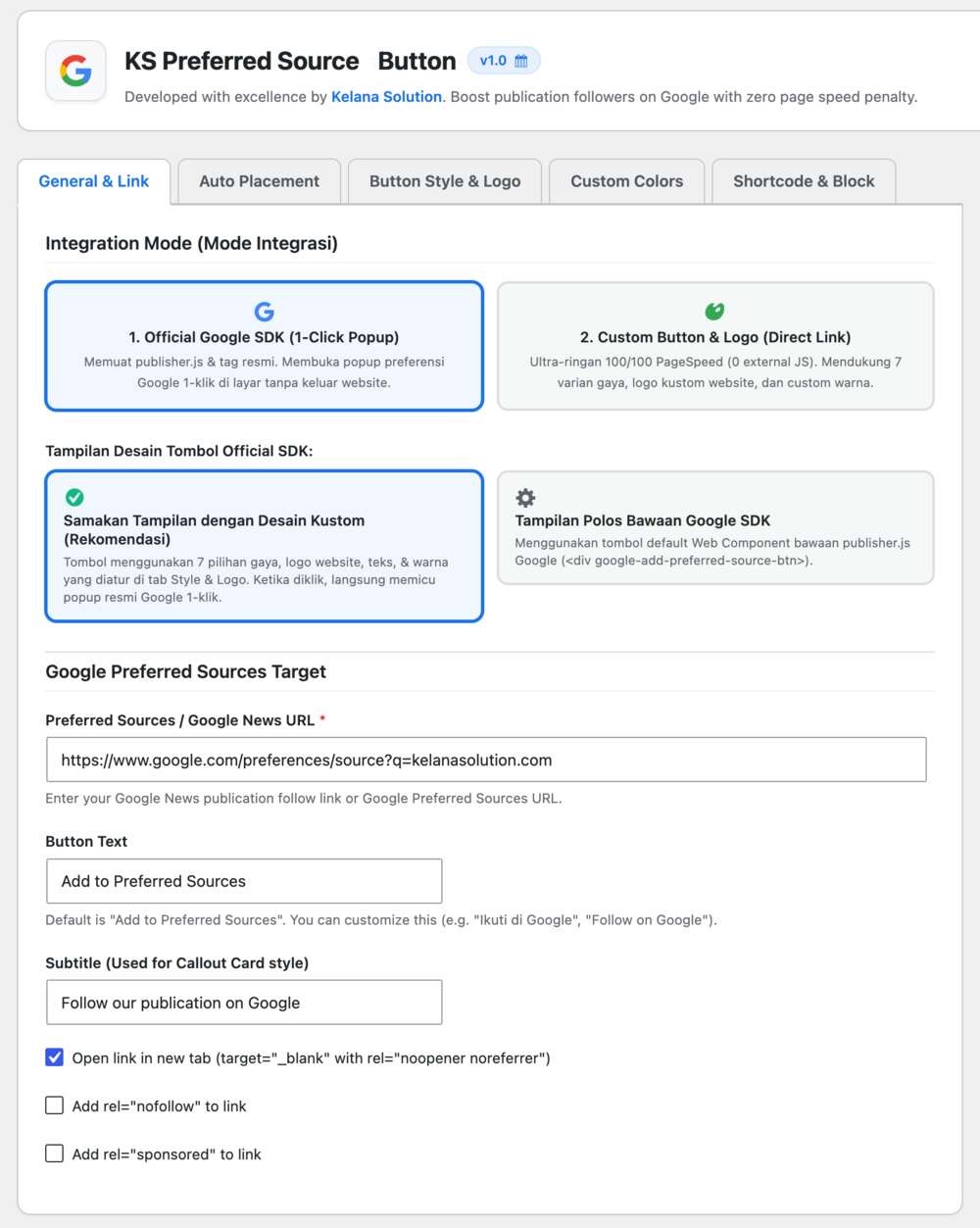Enable the rel="nofollow" checkbox

[x=55, y=1105]
